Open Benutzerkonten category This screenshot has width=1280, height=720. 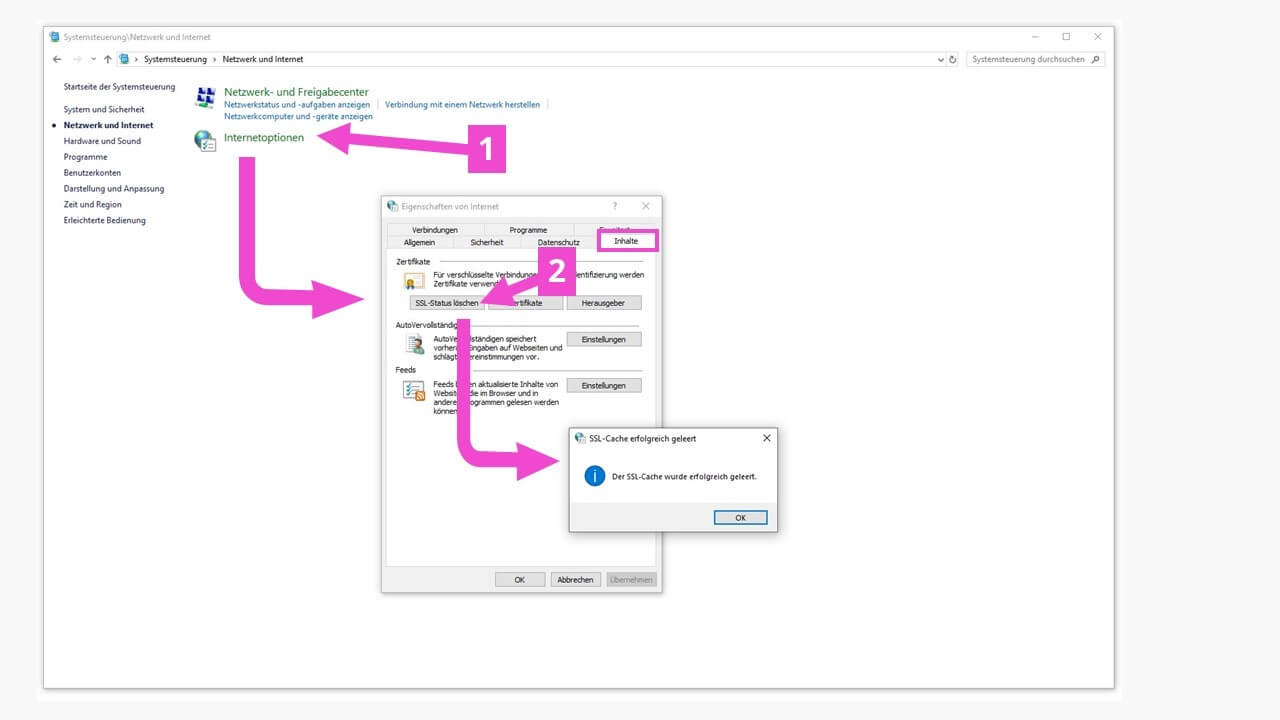point(92,173)
